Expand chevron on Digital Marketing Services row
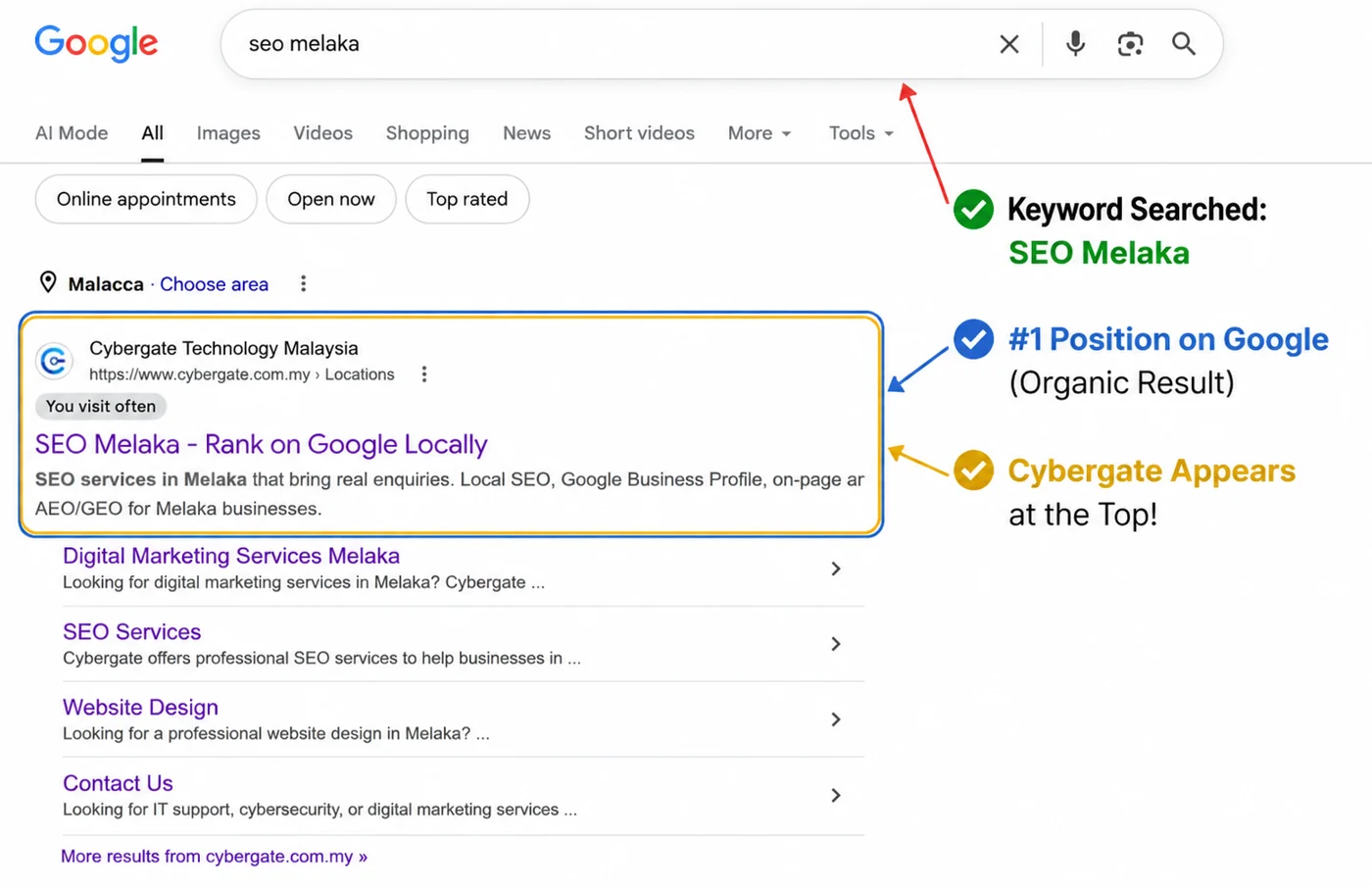Image resolution: width=1372 pixels, height=890 pixels. click(x=836, y=569)
